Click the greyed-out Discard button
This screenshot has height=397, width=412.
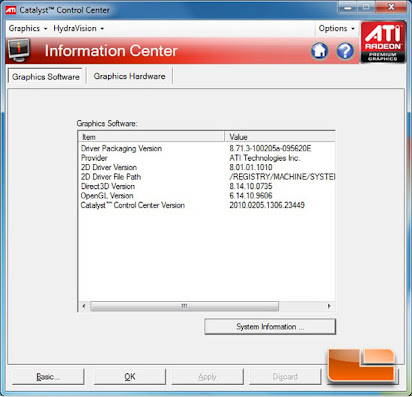point(285,377)
